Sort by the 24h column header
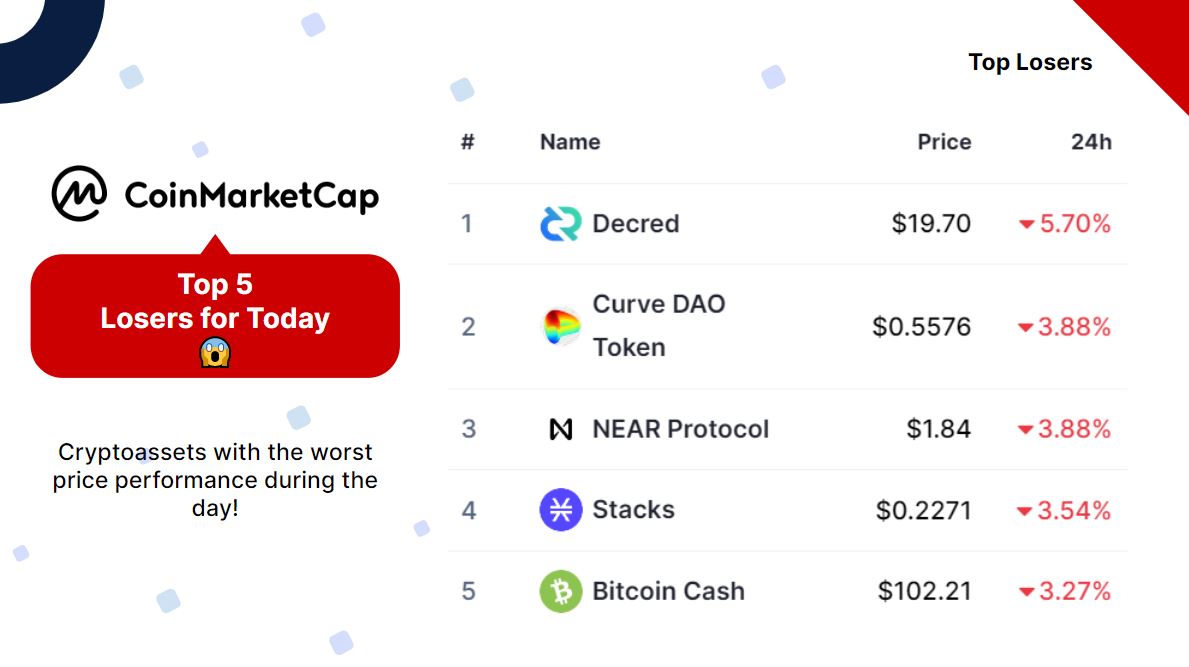The width and height of the screenshot is (1189, 667). click(x=1091, y=142)
